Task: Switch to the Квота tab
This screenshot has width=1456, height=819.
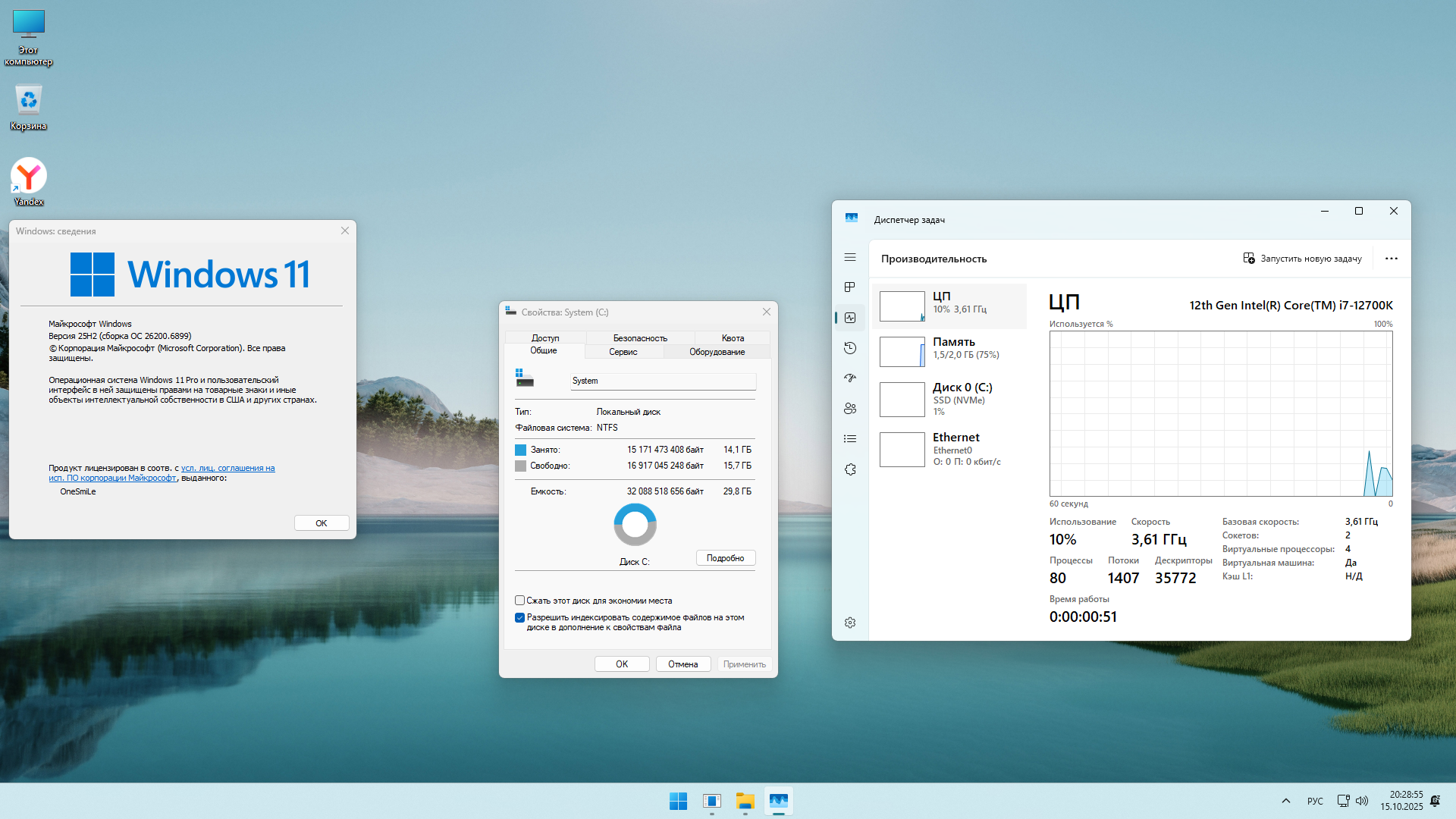Action: (x=732, y=337)
